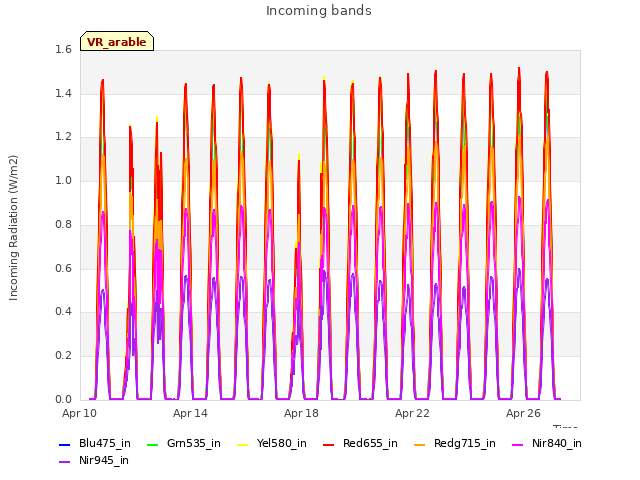This screenshot has height=480, width=640.
Task: Click the 0.8 y-axis tick label
Action: (63, 224)
